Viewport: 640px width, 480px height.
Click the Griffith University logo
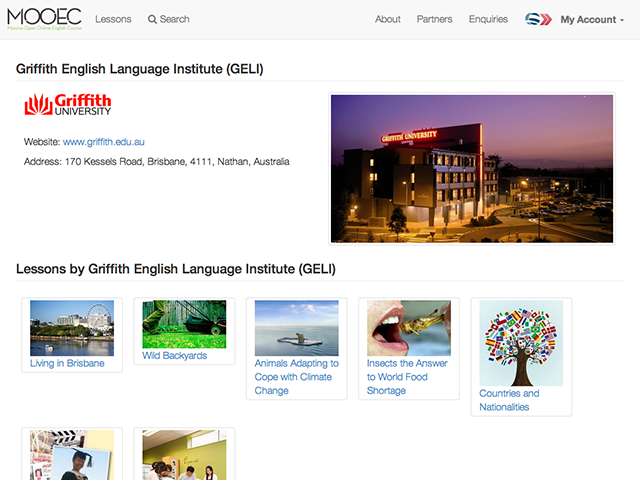[x=68, y=104]
